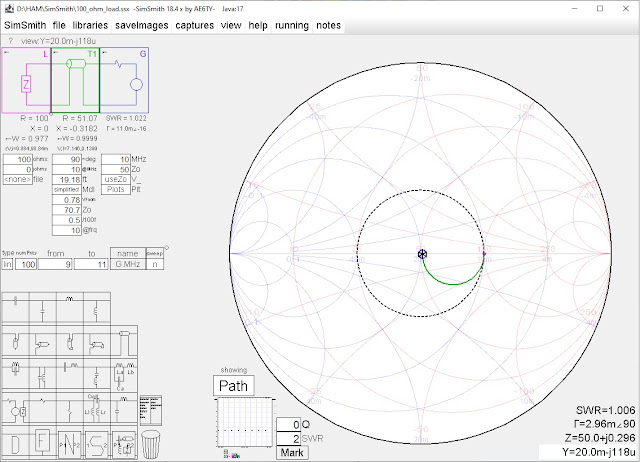Click the Mark button
This screenshot has height=462, width=640.
tap(292, 453)
